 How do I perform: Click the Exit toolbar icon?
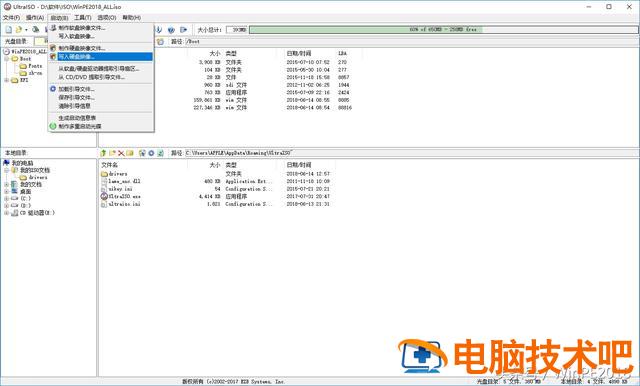click(184, 30)
